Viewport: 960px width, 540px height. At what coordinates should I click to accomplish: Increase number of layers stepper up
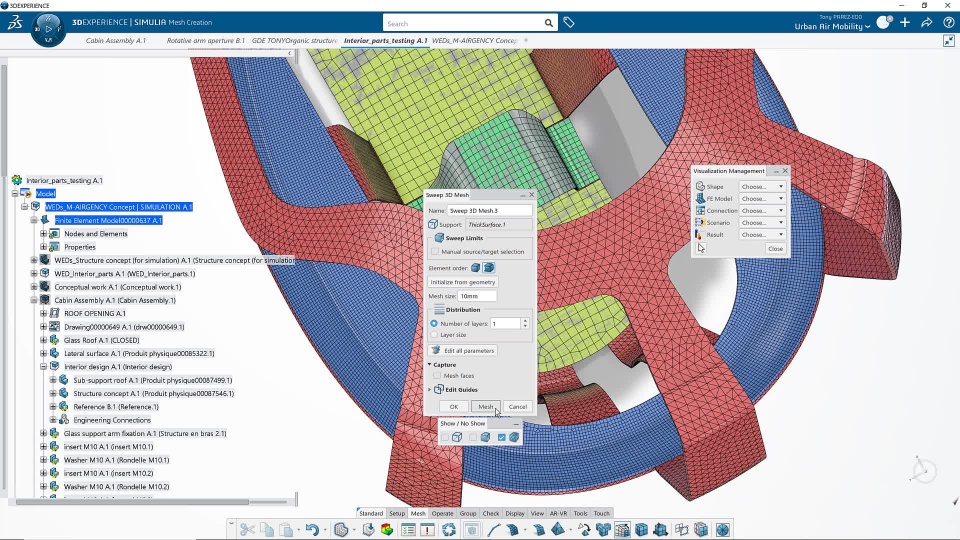pyautogui.click(x=525, y=321)
